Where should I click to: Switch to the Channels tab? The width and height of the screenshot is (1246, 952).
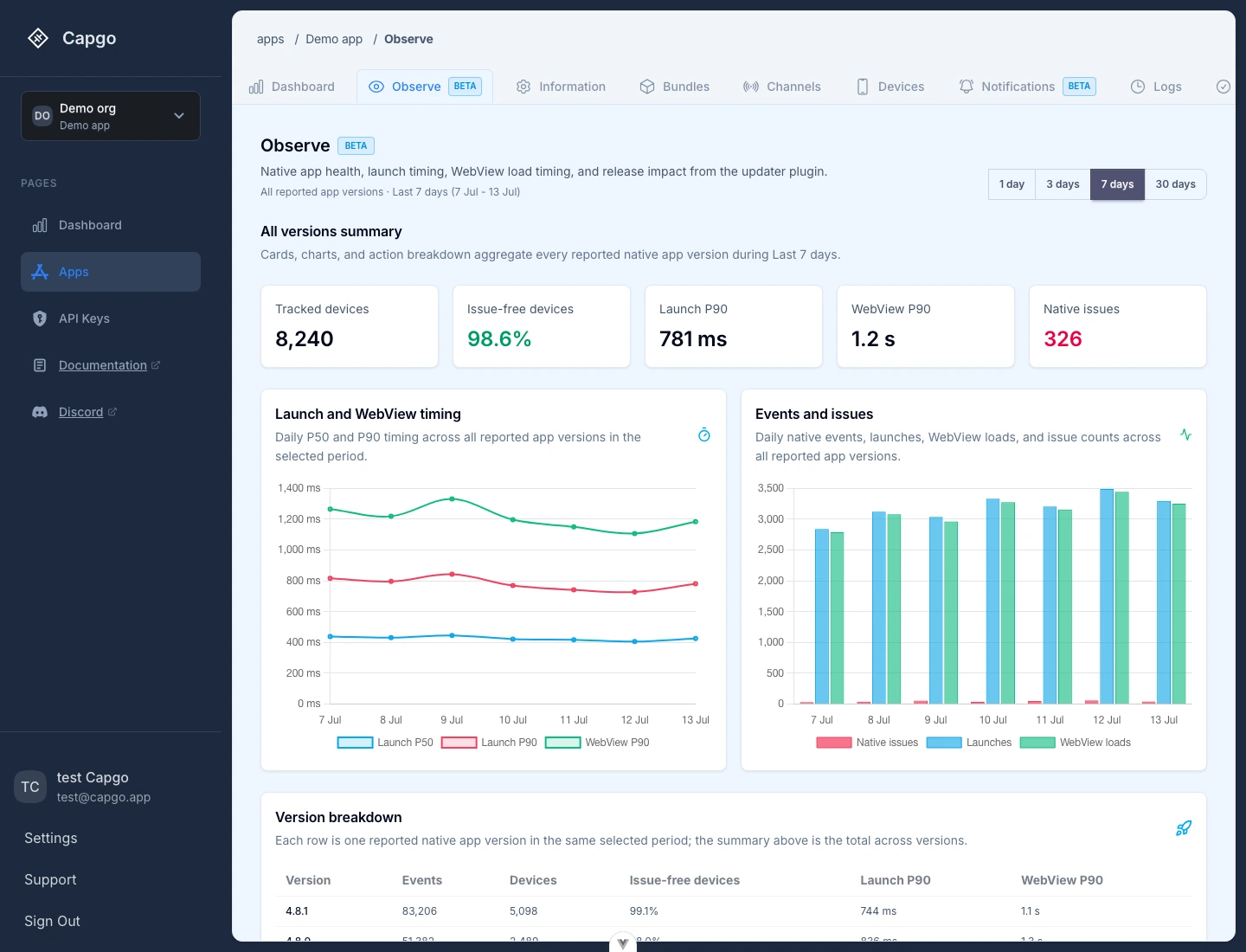pyautogui.click(x=782, y=87)
